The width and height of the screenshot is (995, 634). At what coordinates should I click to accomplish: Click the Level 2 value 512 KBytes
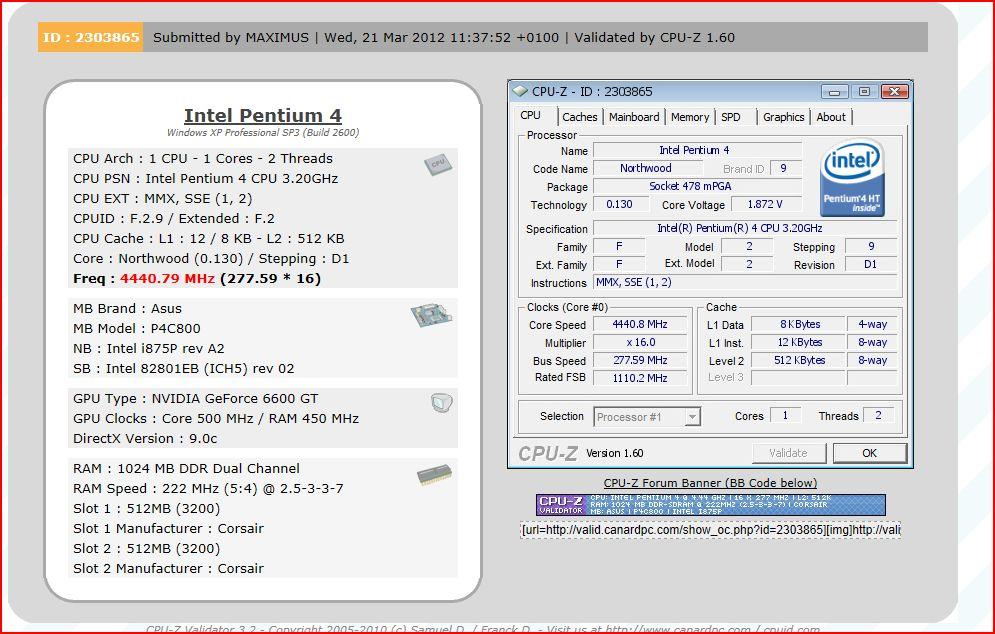[x=798, y=360]
